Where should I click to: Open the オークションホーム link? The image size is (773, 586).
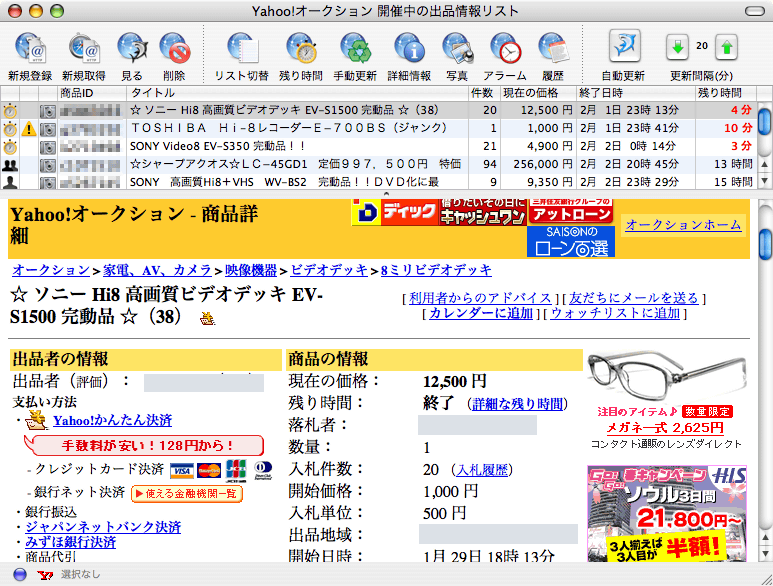pos(683,225)
